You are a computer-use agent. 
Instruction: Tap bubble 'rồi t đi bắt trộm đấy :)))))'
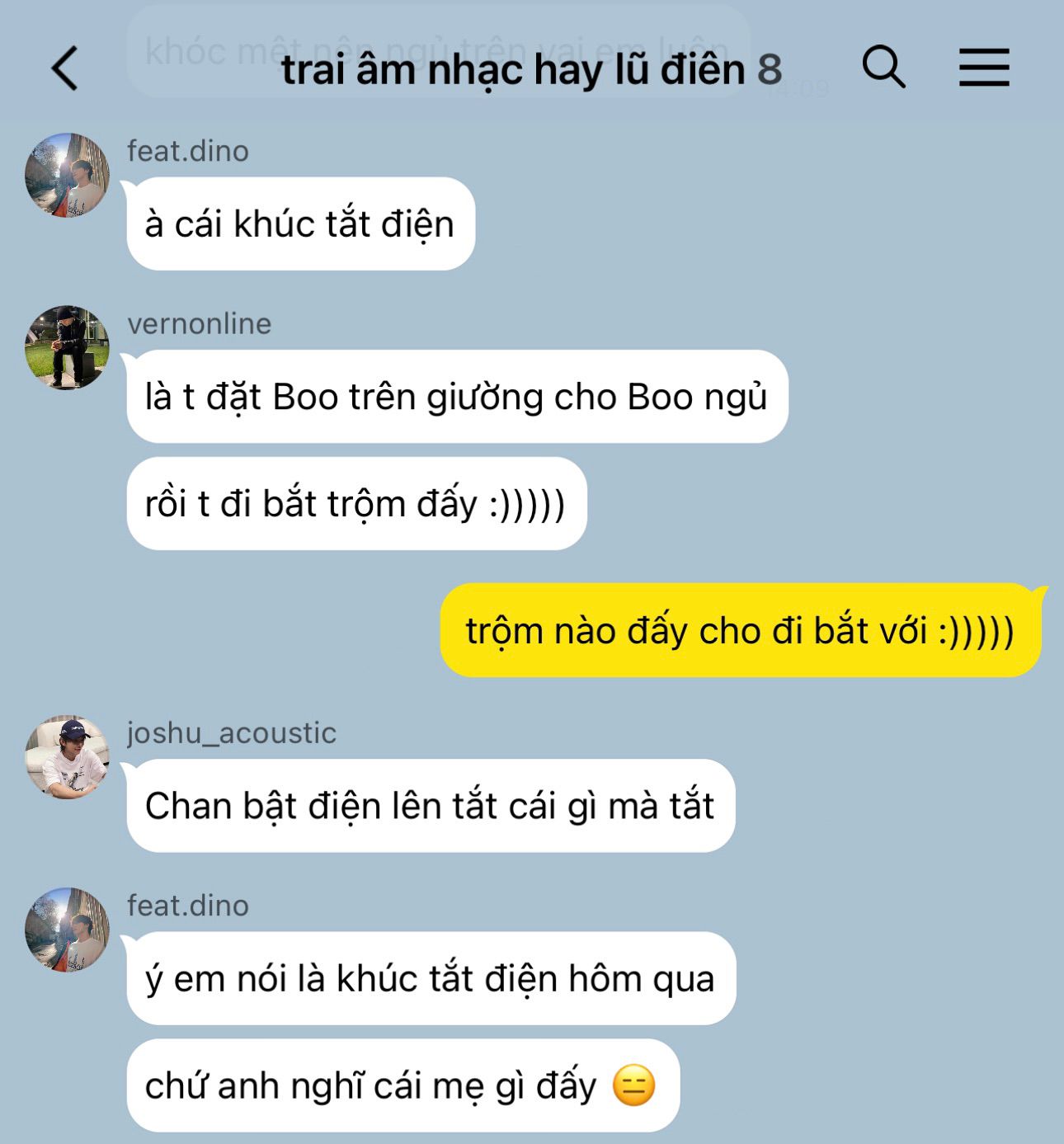pyautogui.click(x=356, y=503)
